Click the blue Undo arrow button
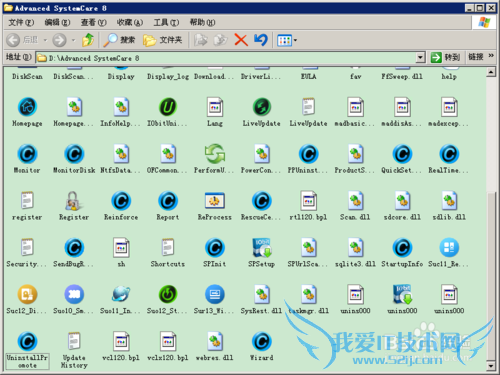500x375 pixels. 261,40
